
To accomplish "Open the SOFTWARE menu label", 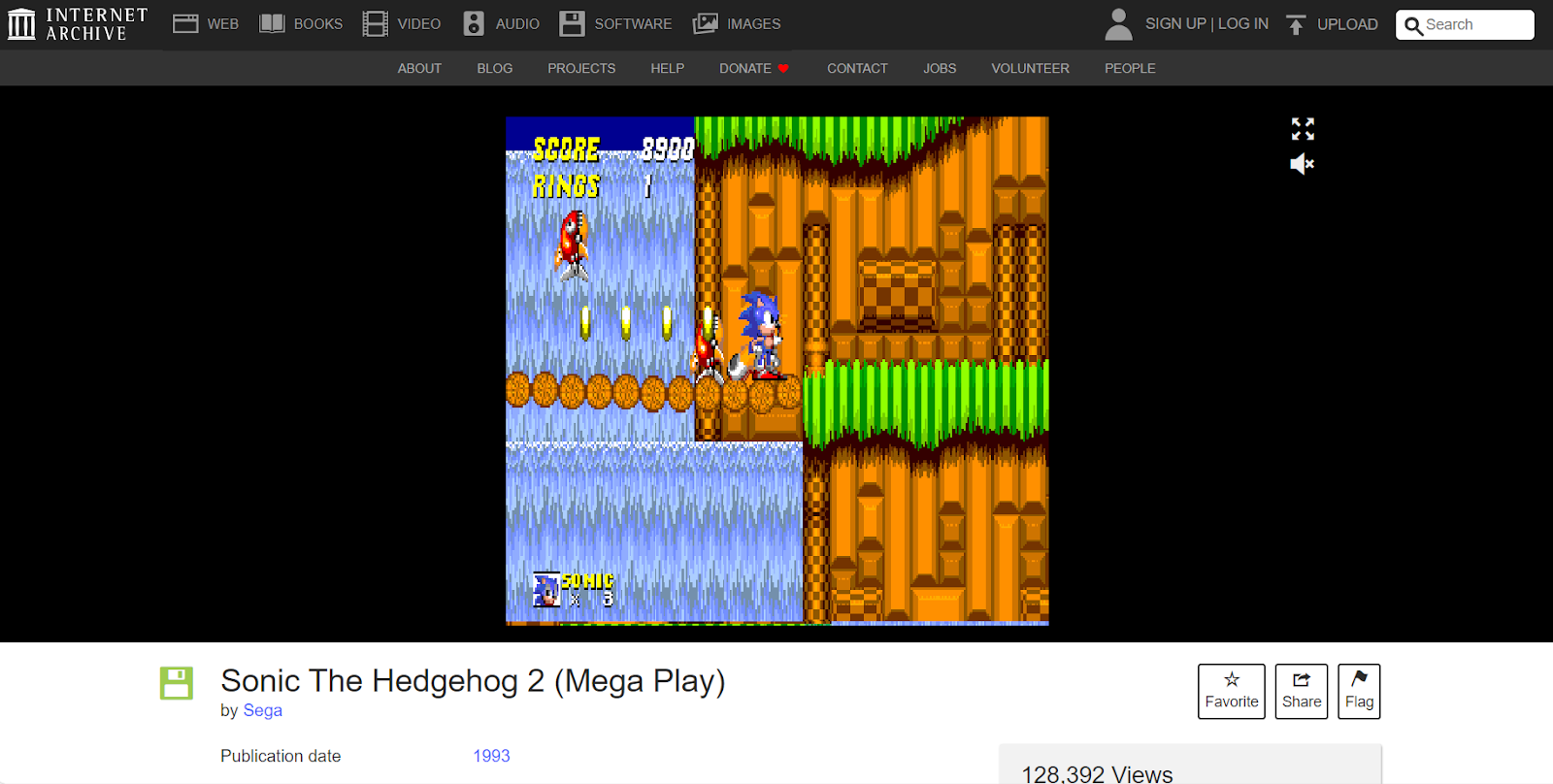I will [x=633, y=24].
